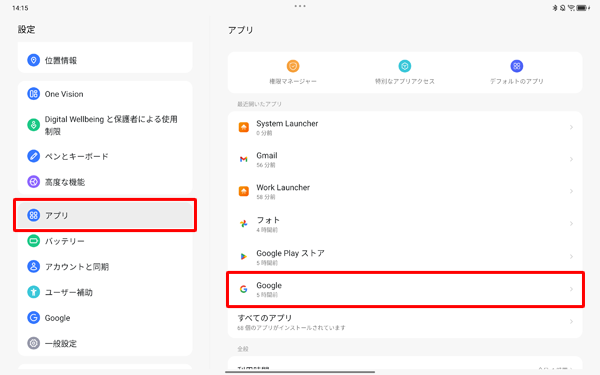Open Gmail app name text
Image resolution: width=600 pixels, height=375 pixels.
[267, 155]
